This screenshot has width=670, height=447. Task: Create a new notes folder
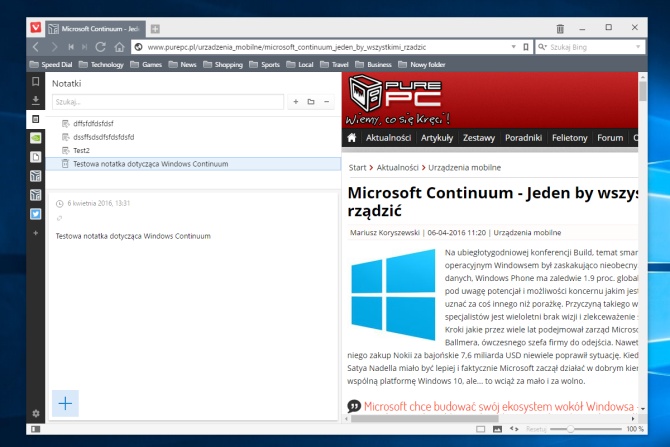tap(311, 102)
